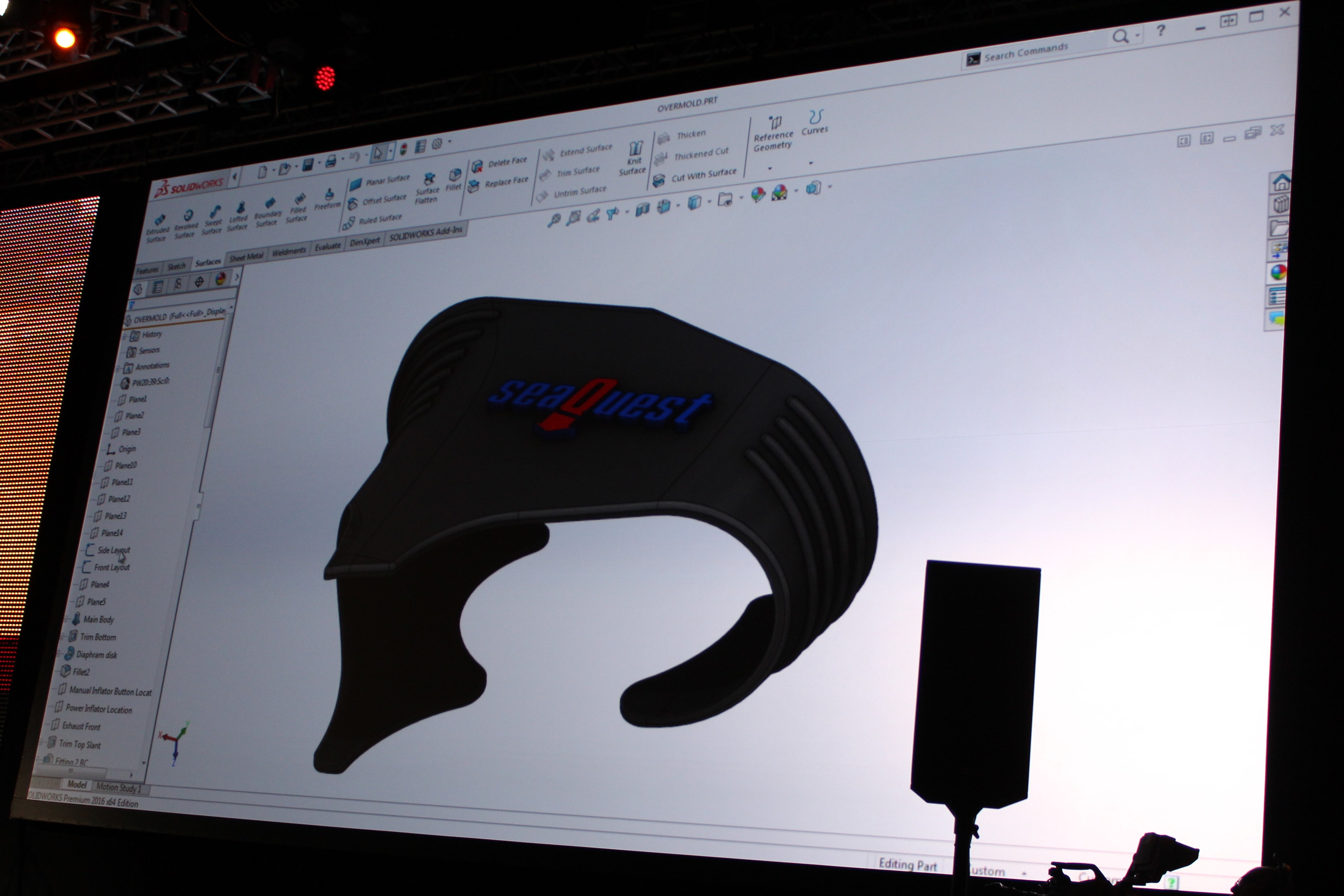Toggle the Rebuild traffic light icon
The image size is (1344, 896).
[x=403, y=150]
